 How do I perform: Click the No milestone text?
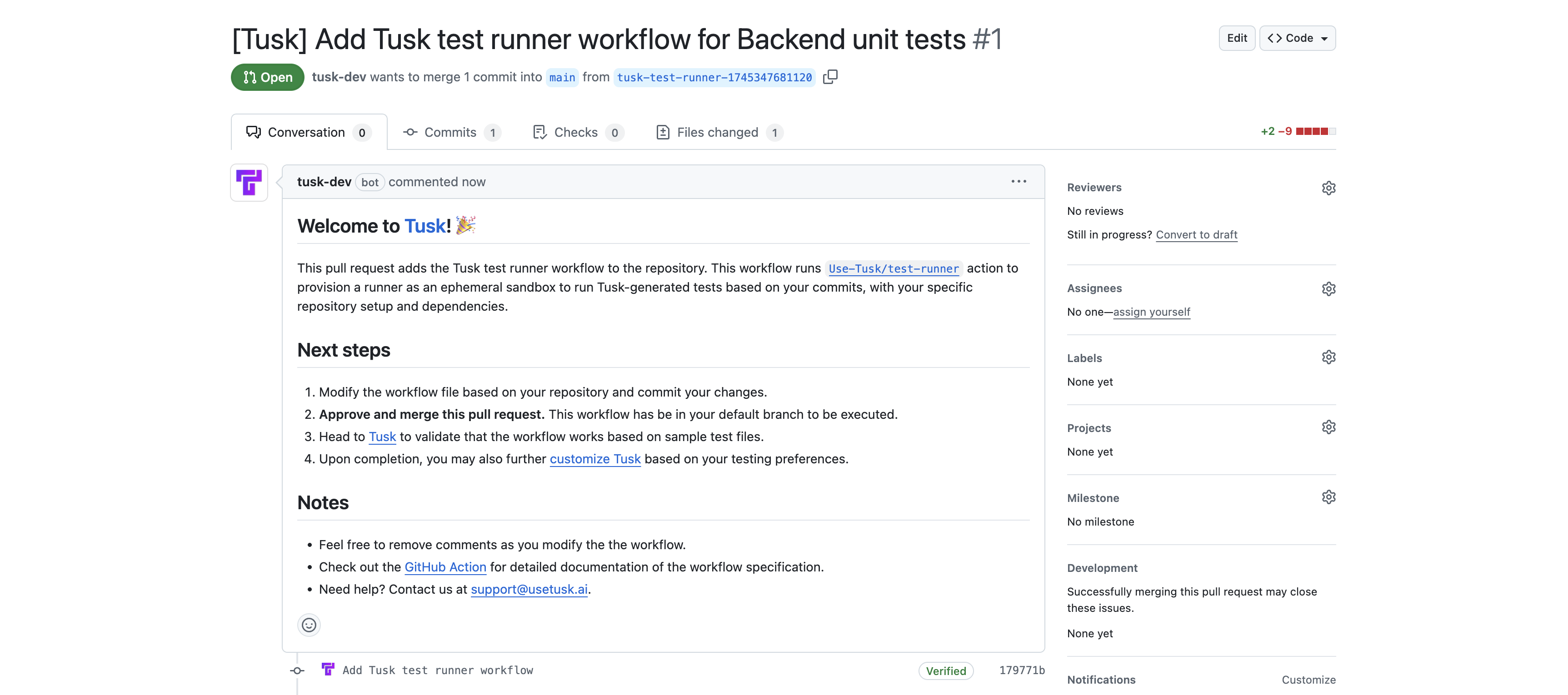coord(1100,521)
